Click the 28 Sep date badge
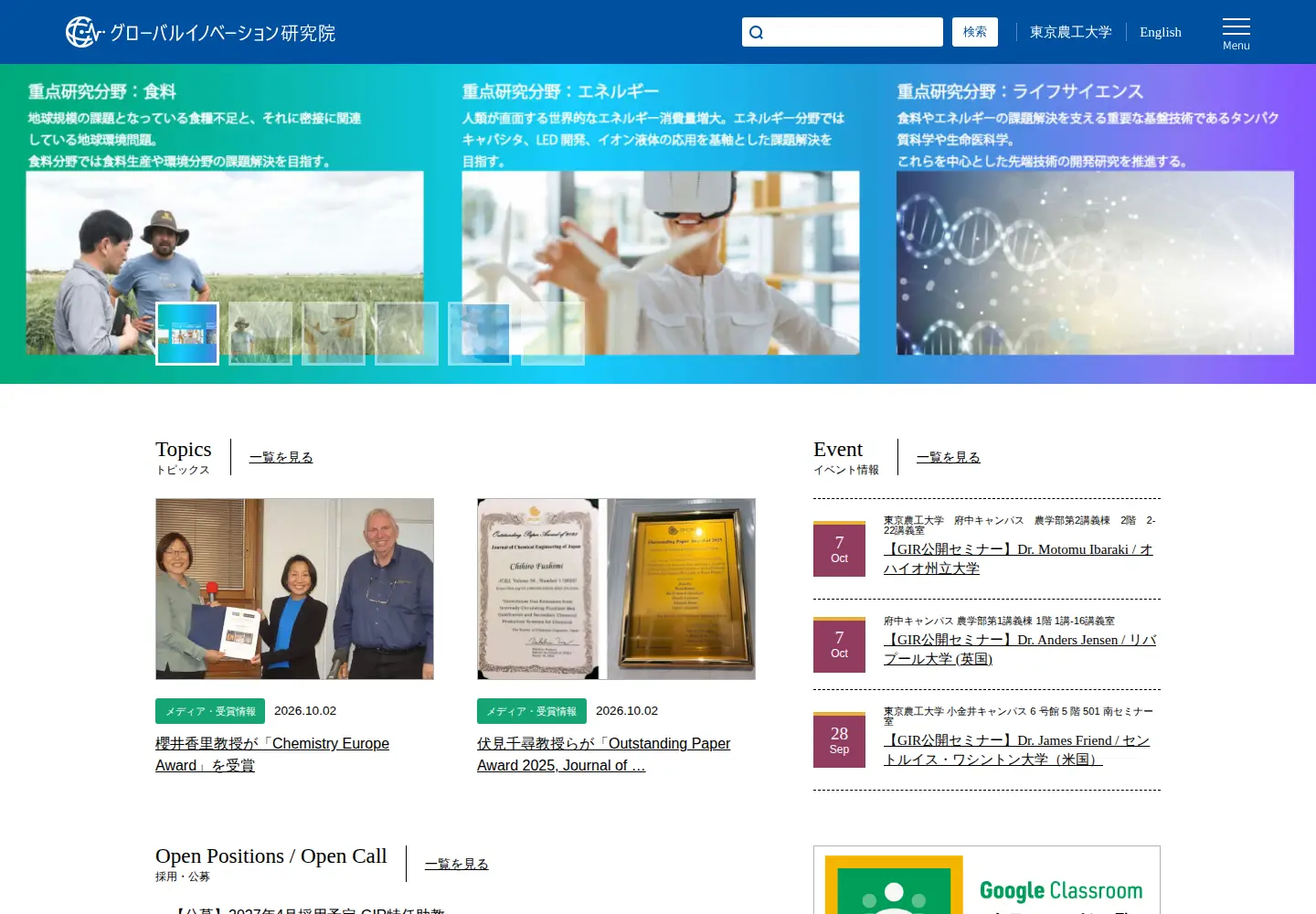Viewport: 1316px width, 914px height. pos(839,739)
